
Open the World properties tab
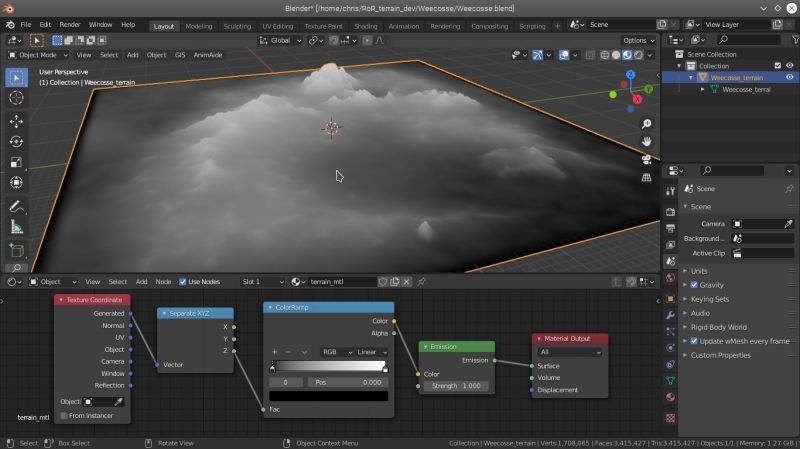[x=670, y=278]
